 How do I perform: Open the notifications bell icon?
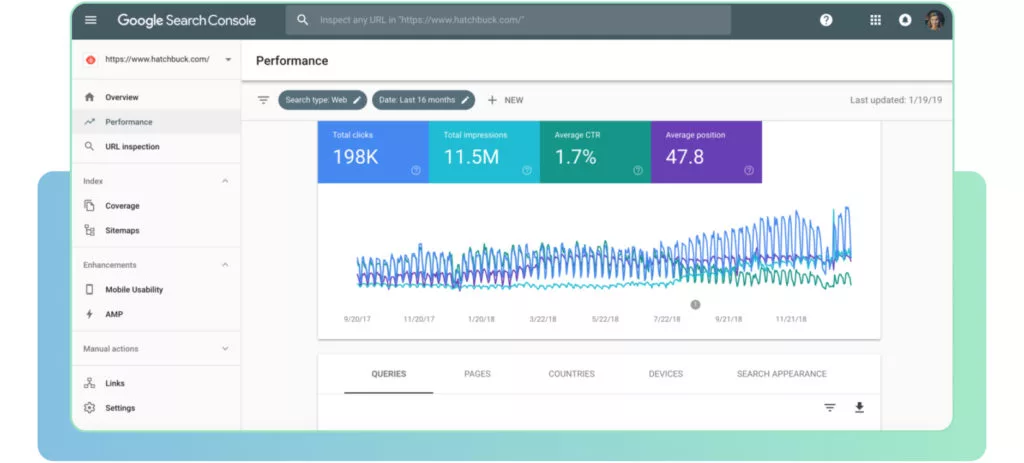[x=904, y=20]
